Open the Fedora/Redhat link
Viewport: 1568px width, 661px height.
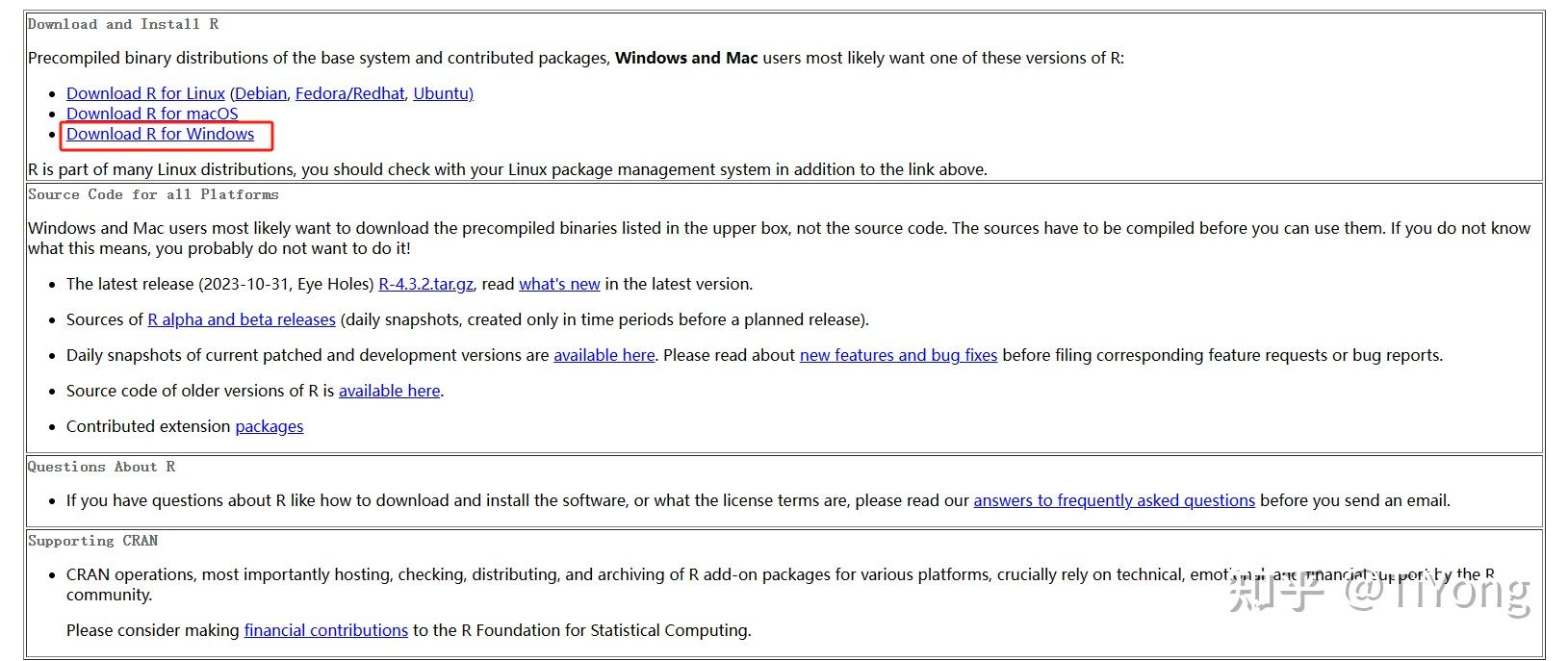tap(349, 93)
